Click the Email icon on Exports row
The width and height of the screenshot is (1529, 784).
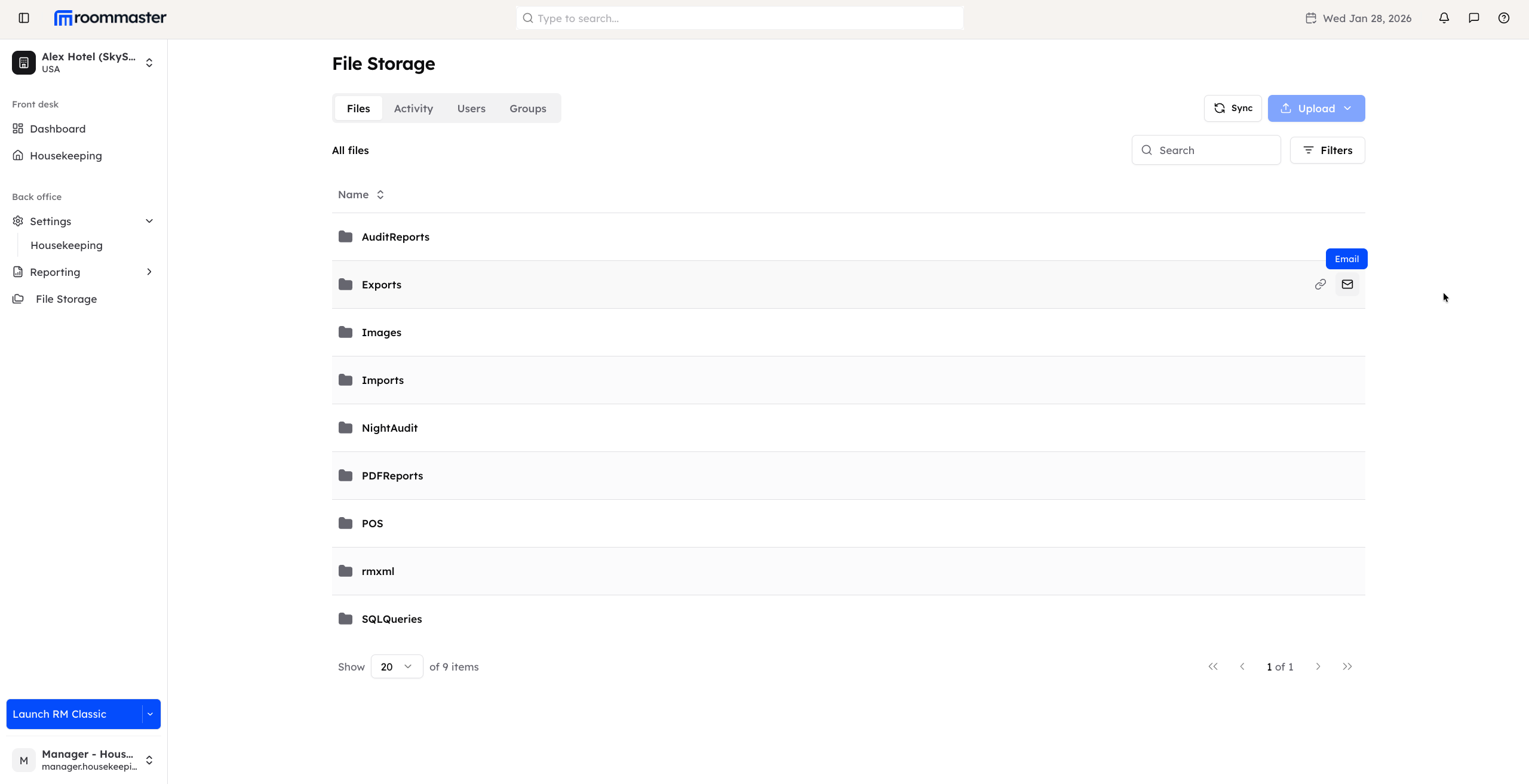click(x=1347, y=284)
